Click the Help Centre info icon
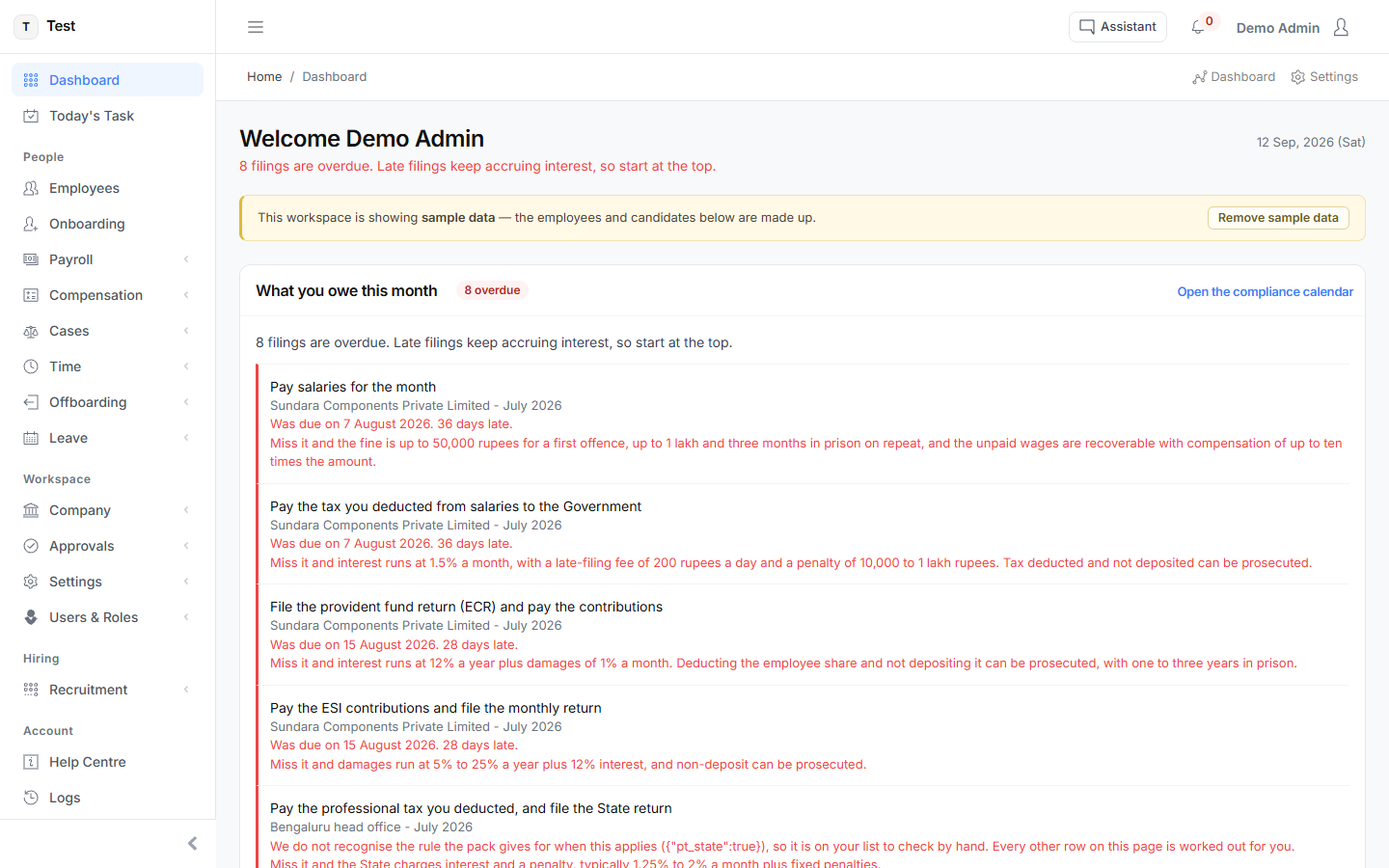Screen dimensions: 1389x868 pyautogui.click(x=31, y=762)
